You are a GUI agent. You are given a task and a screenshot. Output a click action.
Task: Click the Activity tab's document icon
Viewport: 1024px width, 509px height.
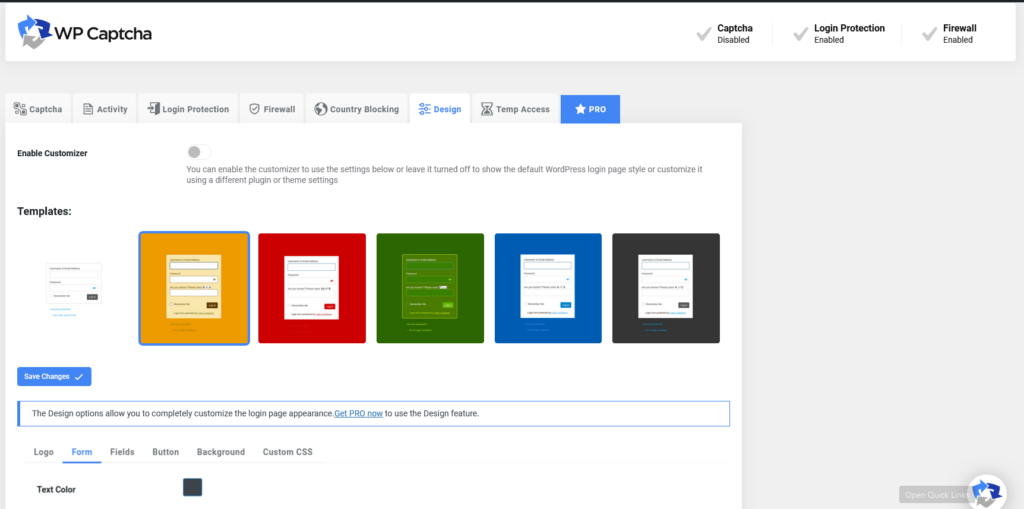[x=88, y=109]
